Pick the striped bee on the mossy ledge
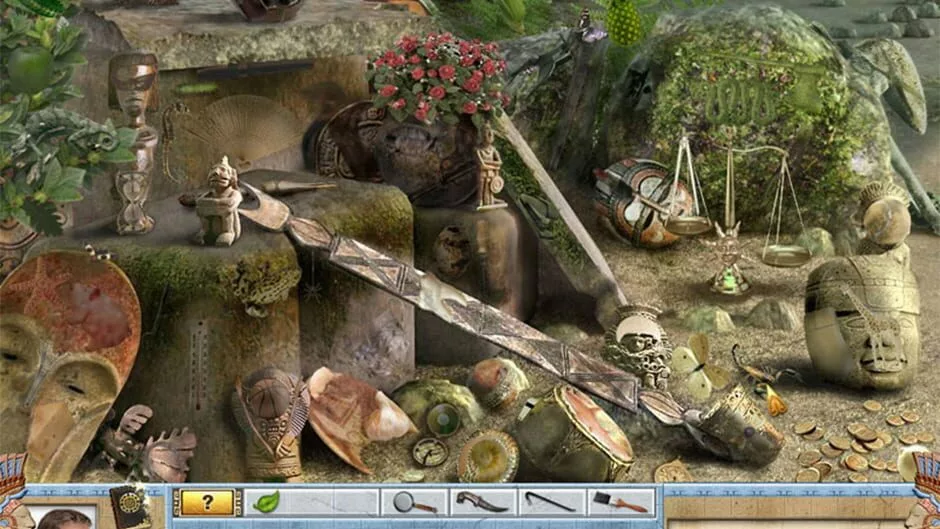Screen dimensions: 940x529 click(99, 253)
